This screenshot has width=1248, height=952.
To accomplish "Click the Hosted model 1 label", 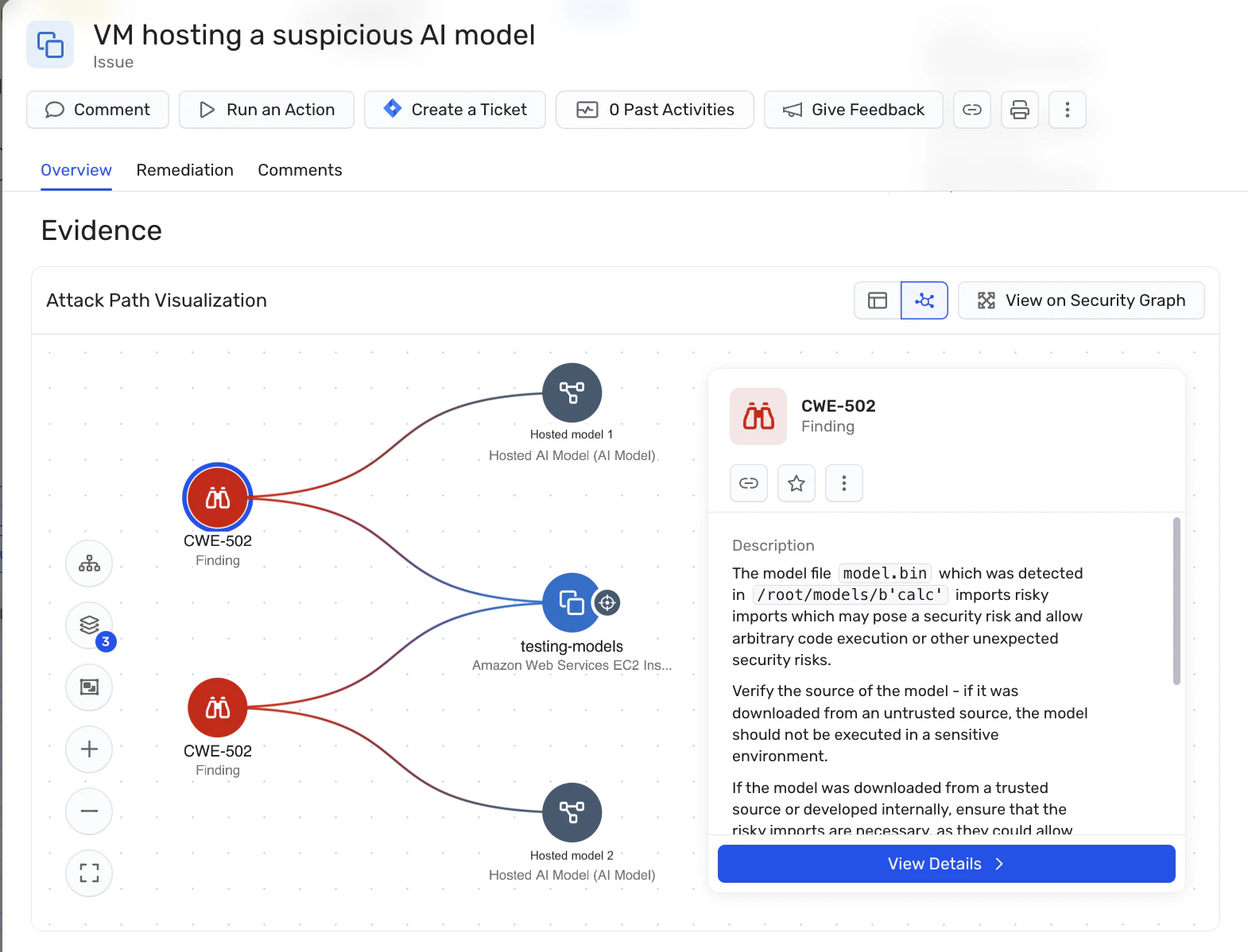I will coord(572,434).
